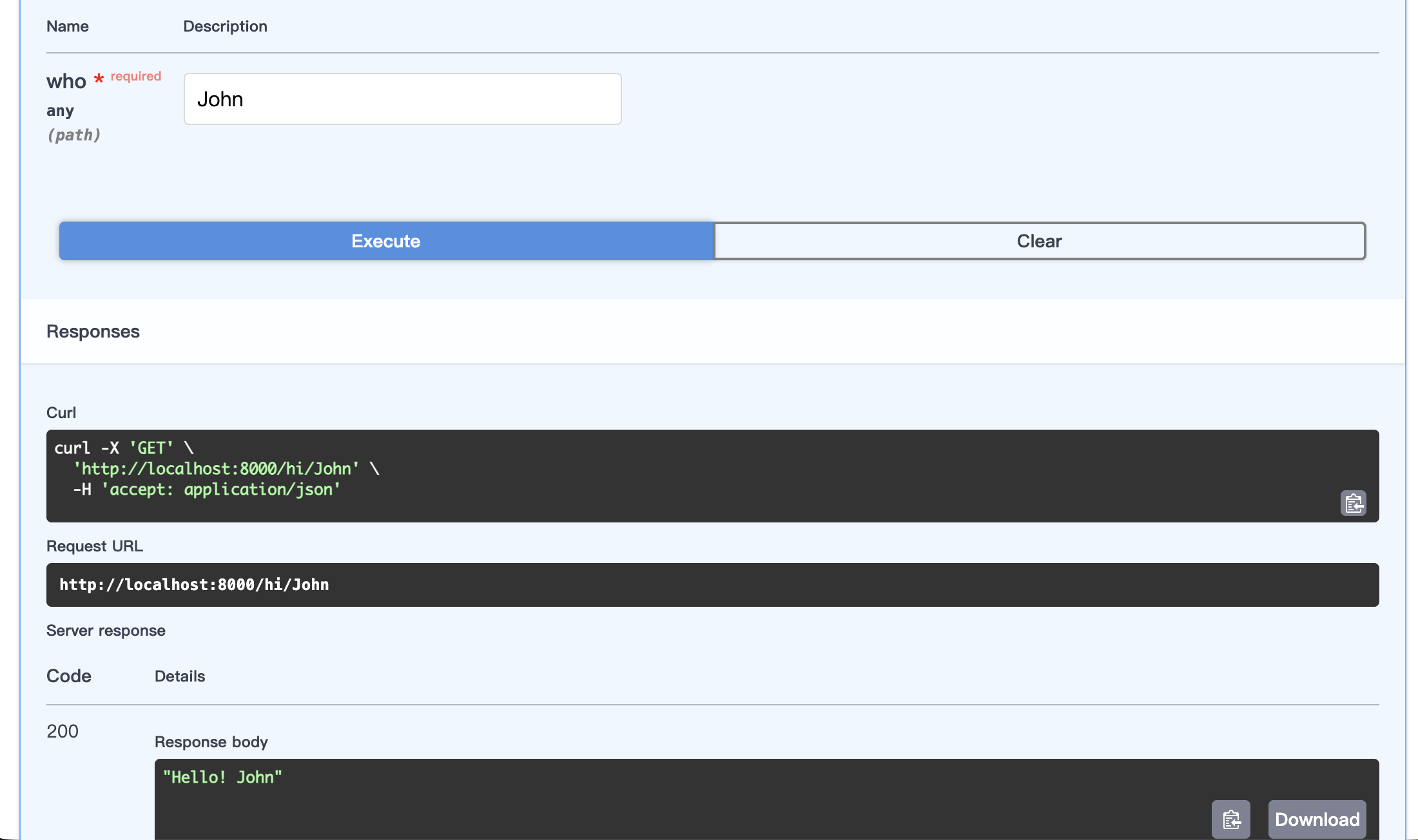
Task: Copy the response body using the clipboard icon
Action: [1231, 819]
